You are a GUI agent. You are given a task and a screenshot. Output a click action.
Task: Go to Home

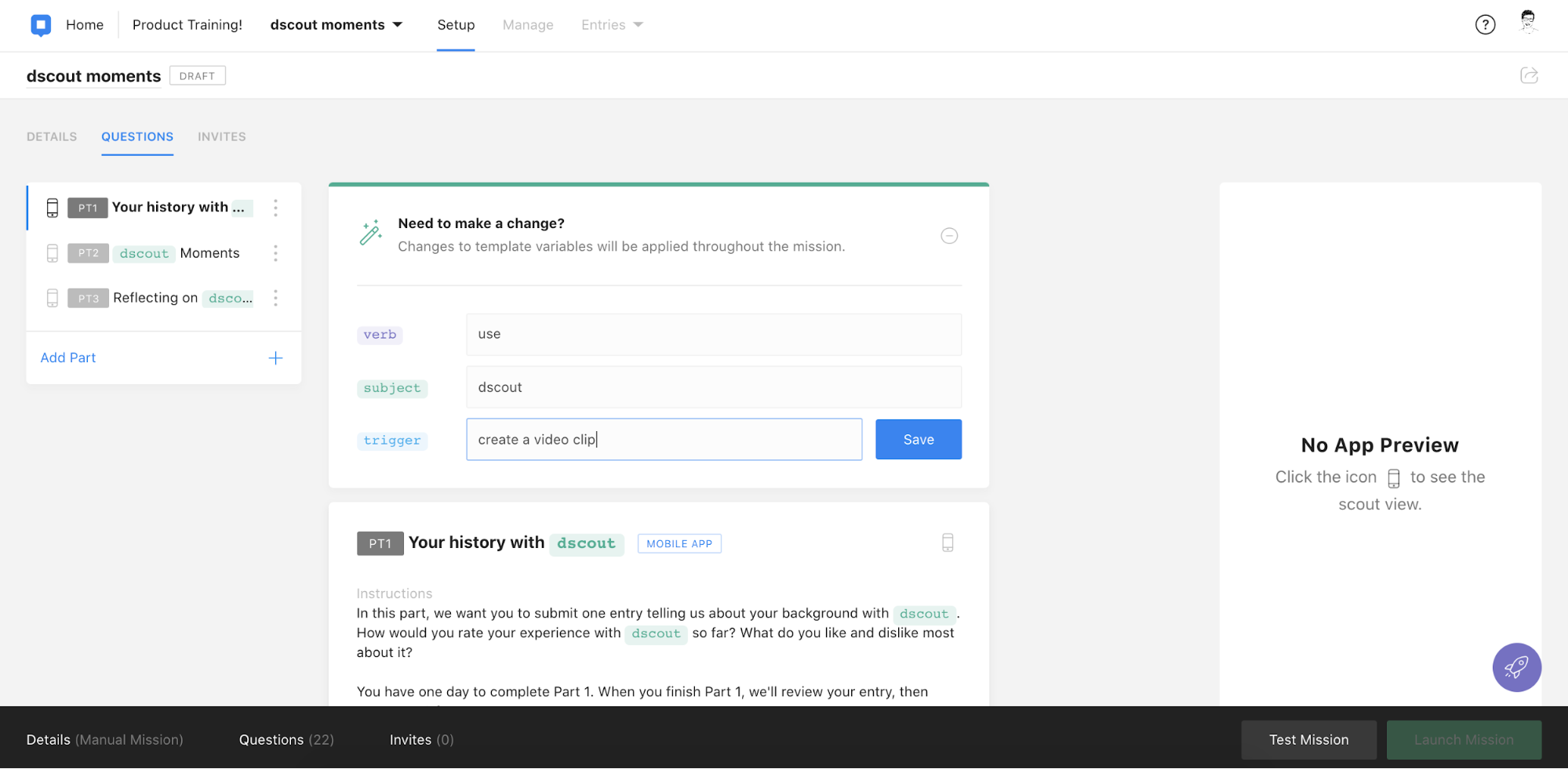point(85,25)
